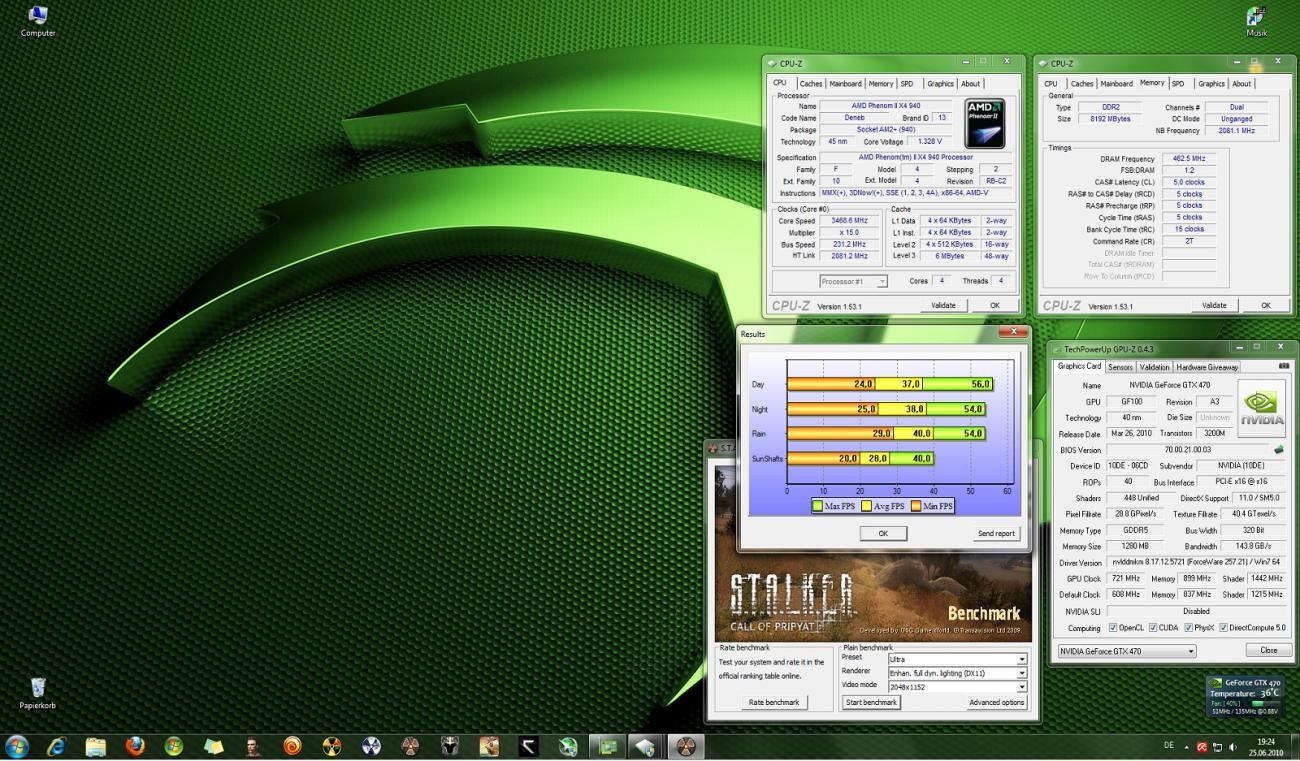1300x761 pixels.
Task: Click the NVIDIA icon in GPU temperature gadget
Action: pyautogui.click(x=1215, y=682)
